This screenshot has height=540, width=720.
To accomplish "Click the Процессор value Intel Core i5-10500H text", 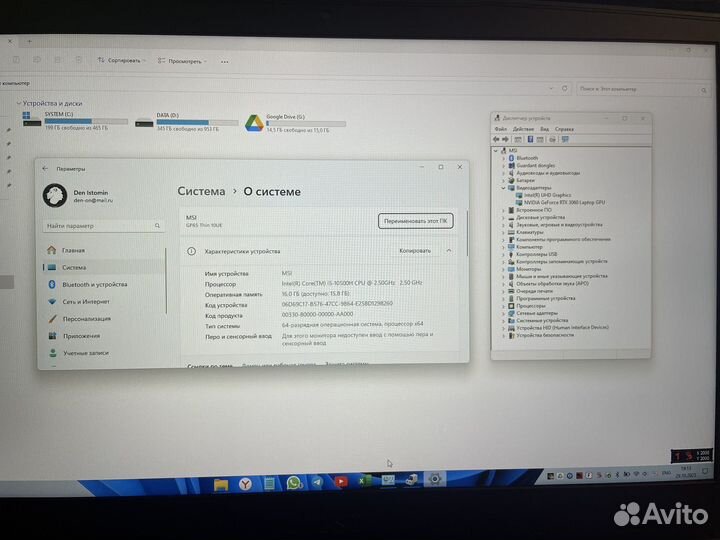I will click(x=352, y=283).
